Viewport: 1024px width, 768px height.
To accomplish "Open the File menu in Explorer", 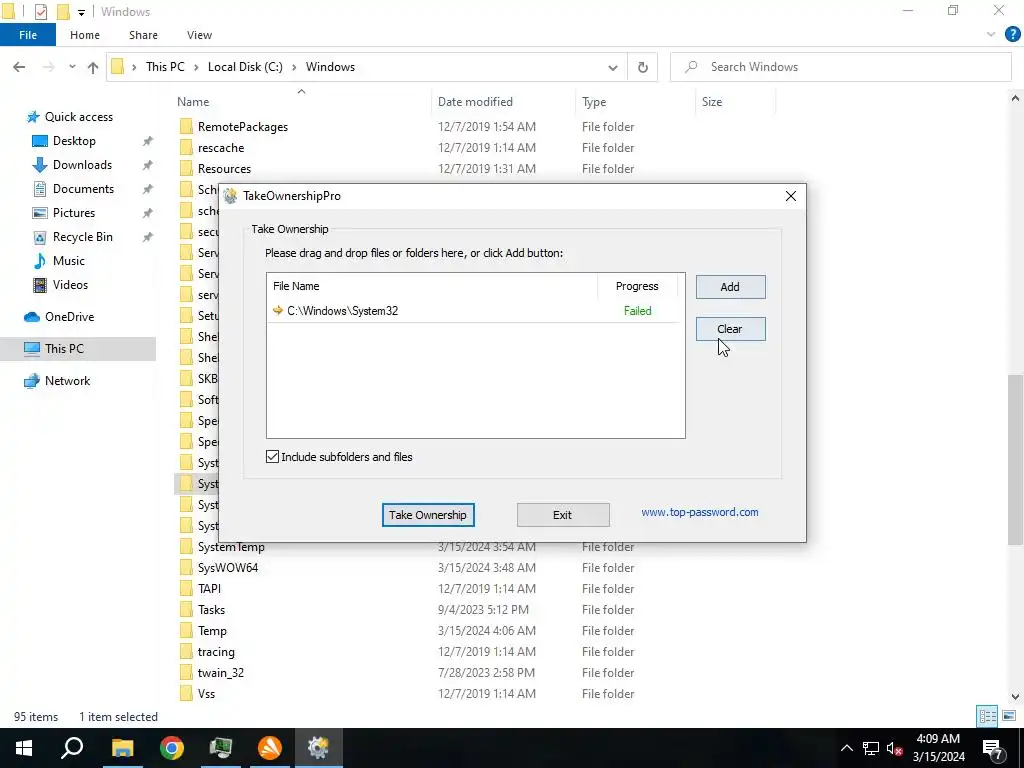I will (28, 35).
